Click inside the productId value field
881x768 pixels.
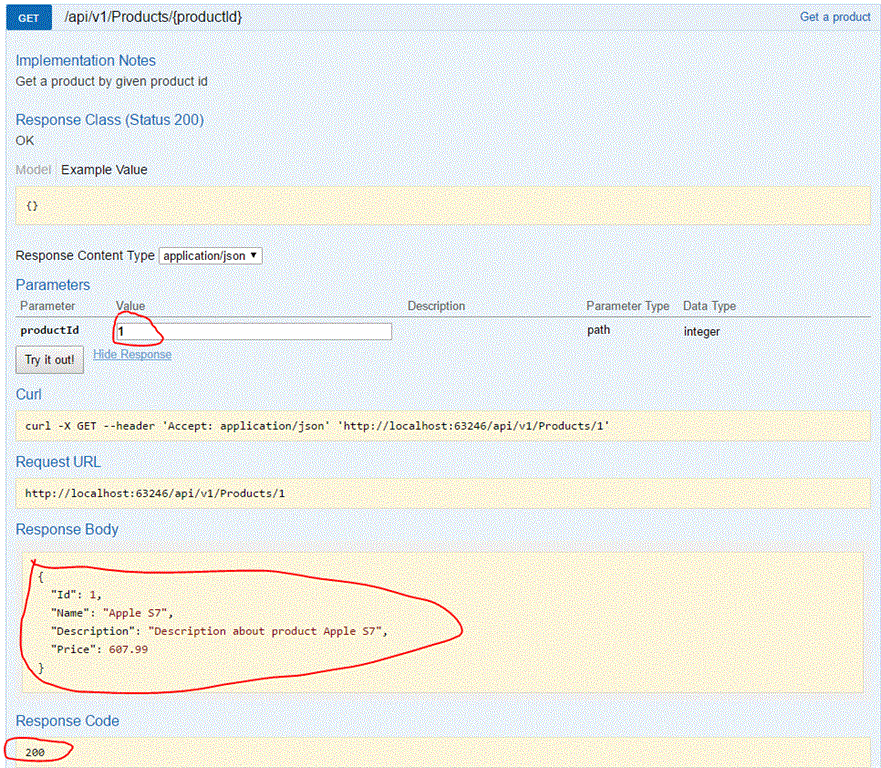click(250, 331)
